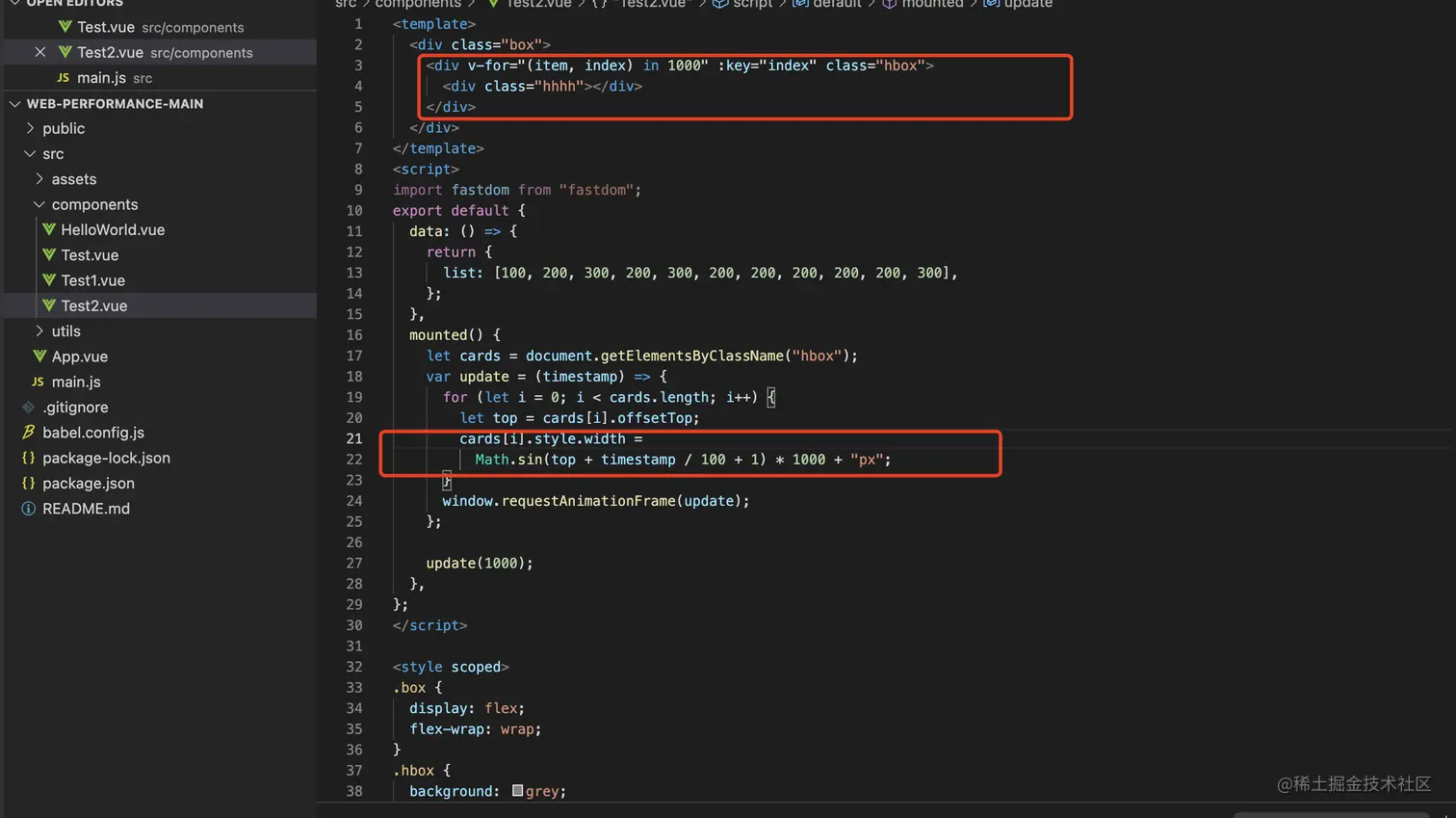Click 'components' in the breadcrumb path
The height and width of the screenshot is (818, 1456).
pyautogui.click(x=418, y=4)
